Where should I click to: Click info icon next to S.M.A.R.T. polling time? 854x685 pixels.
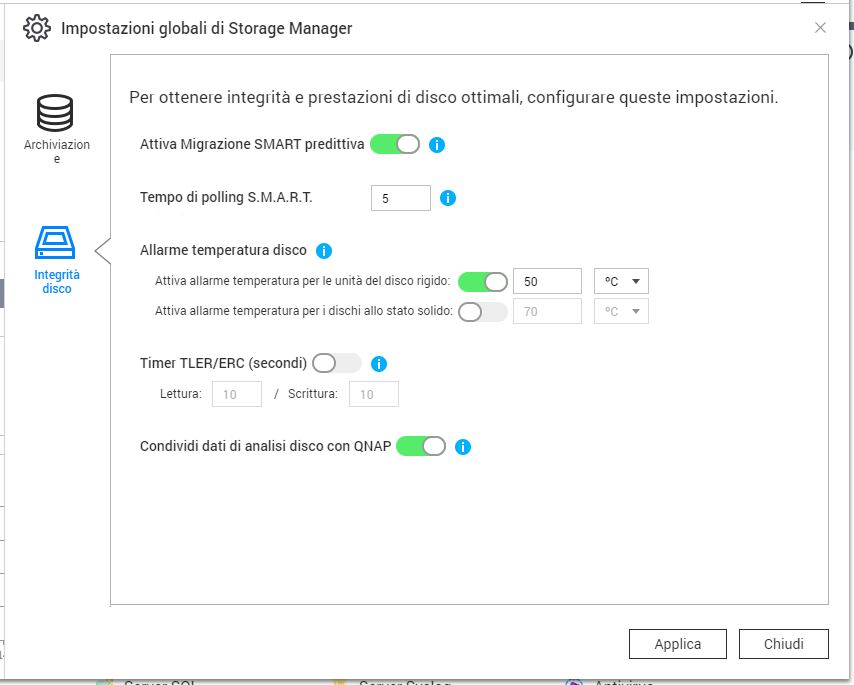coord(448,198)
